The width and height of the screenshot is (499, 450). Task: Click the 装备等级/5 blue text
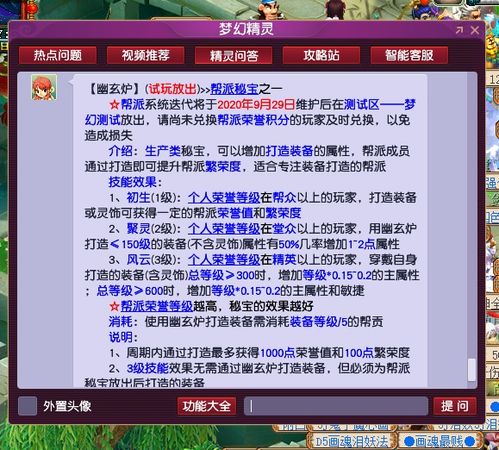coord(319,322)
